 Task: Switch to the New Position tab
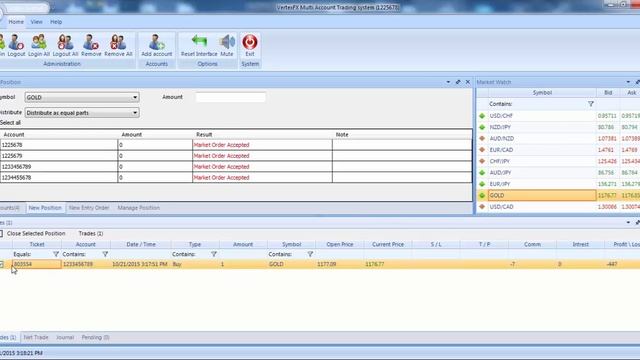[45, 208]
